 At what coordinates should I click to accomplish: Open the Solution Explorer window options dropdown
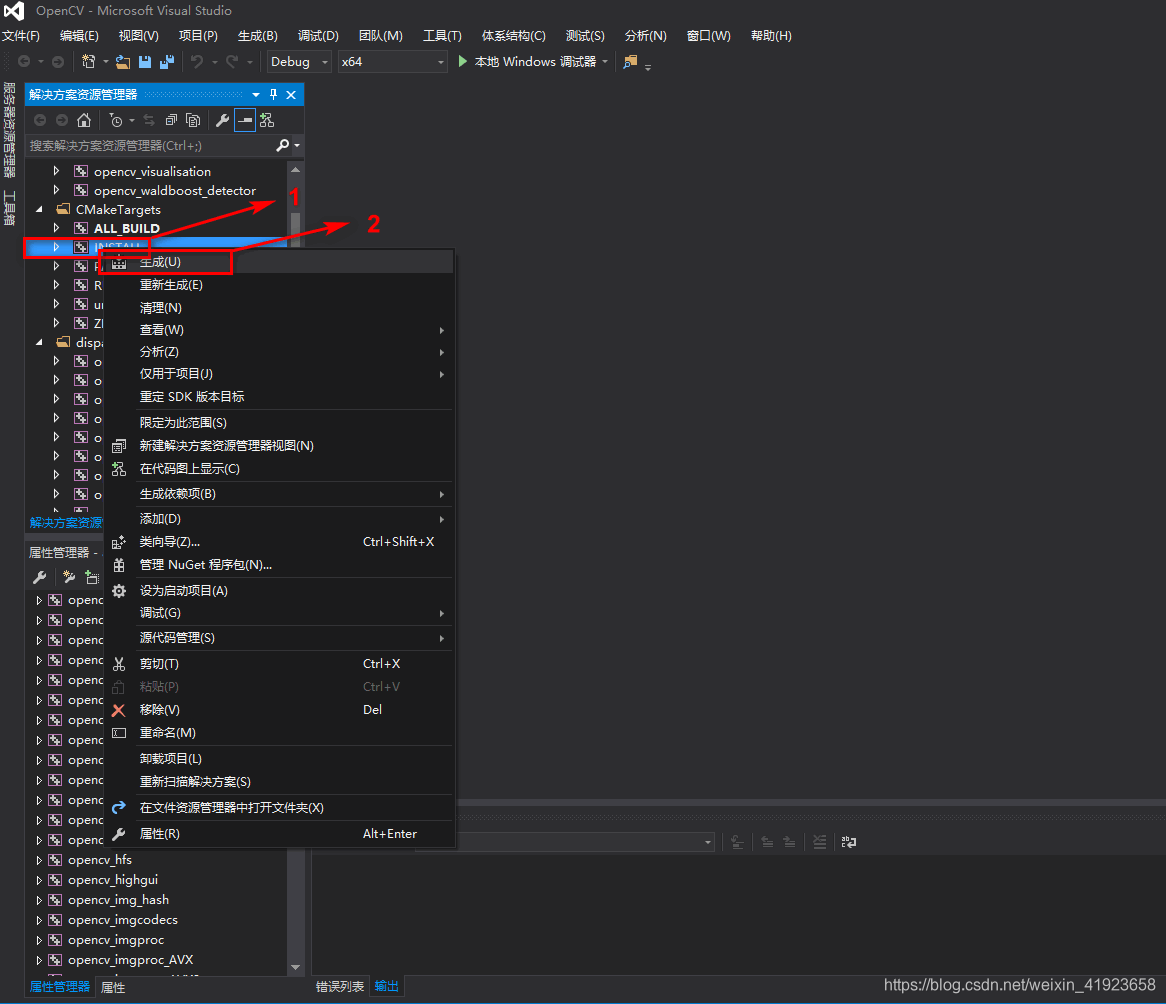tap(256, 94)
